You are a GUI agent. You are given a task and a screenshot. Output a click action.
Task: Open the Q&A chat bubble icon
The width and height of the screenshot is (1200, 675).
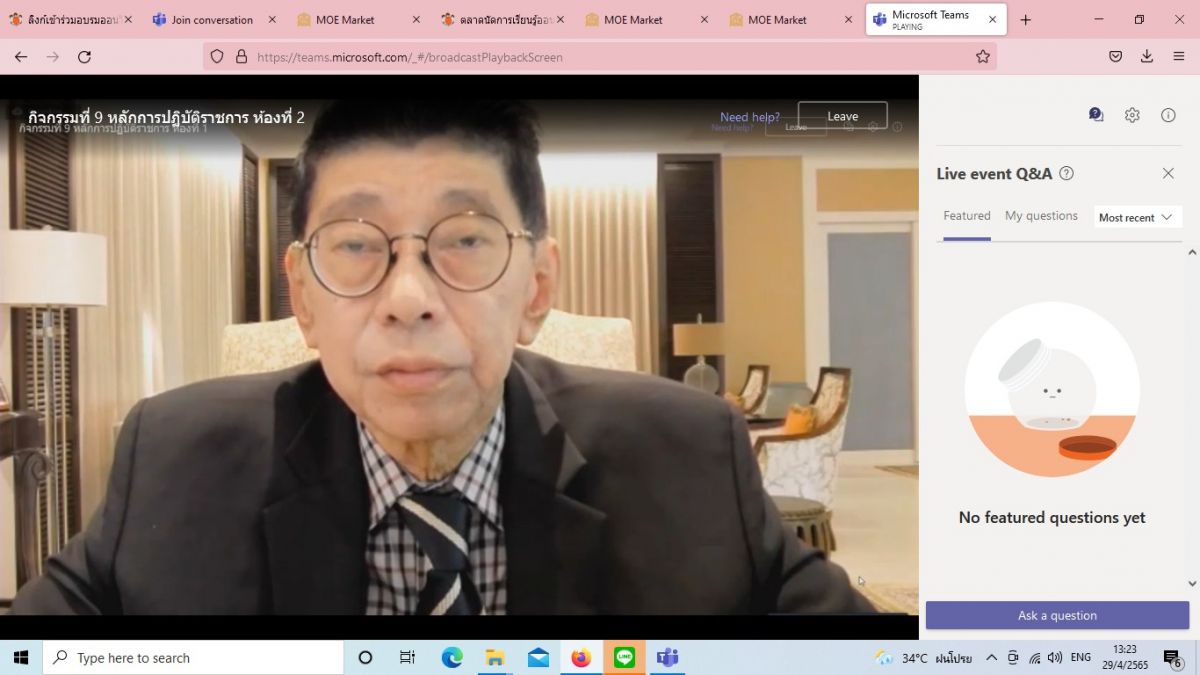[x=1096, y=115]
